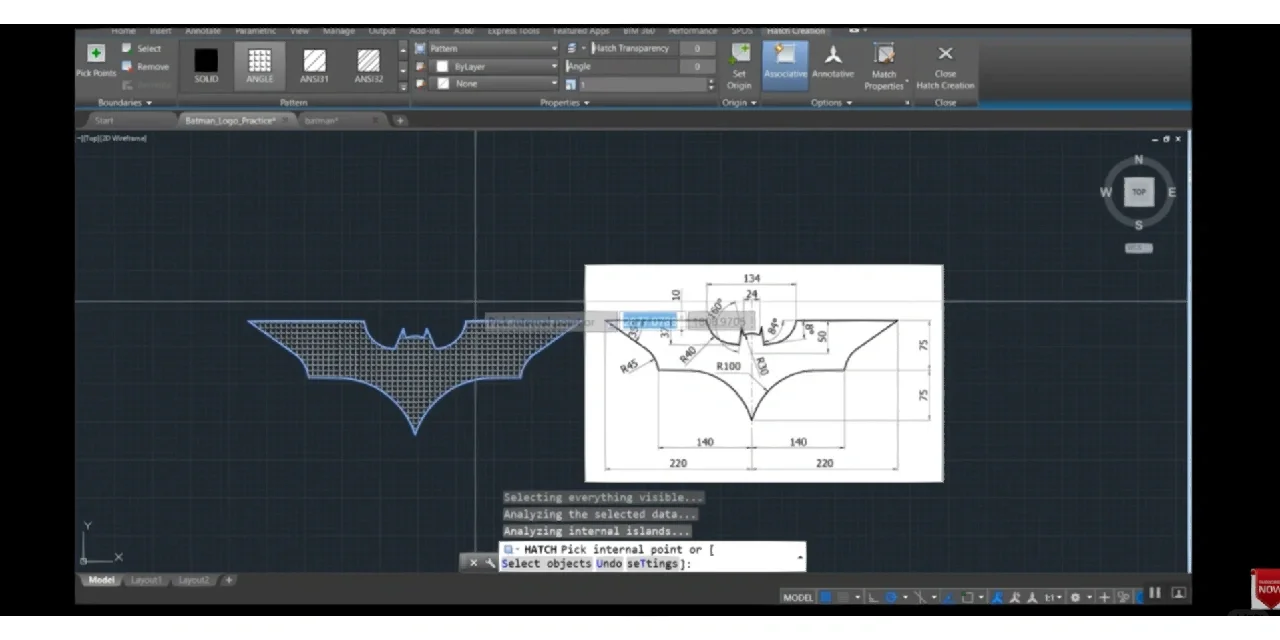The image size is (1280, 640).
Task: Toggle the grid display in status bar
Action: click(x=826, y=597)
